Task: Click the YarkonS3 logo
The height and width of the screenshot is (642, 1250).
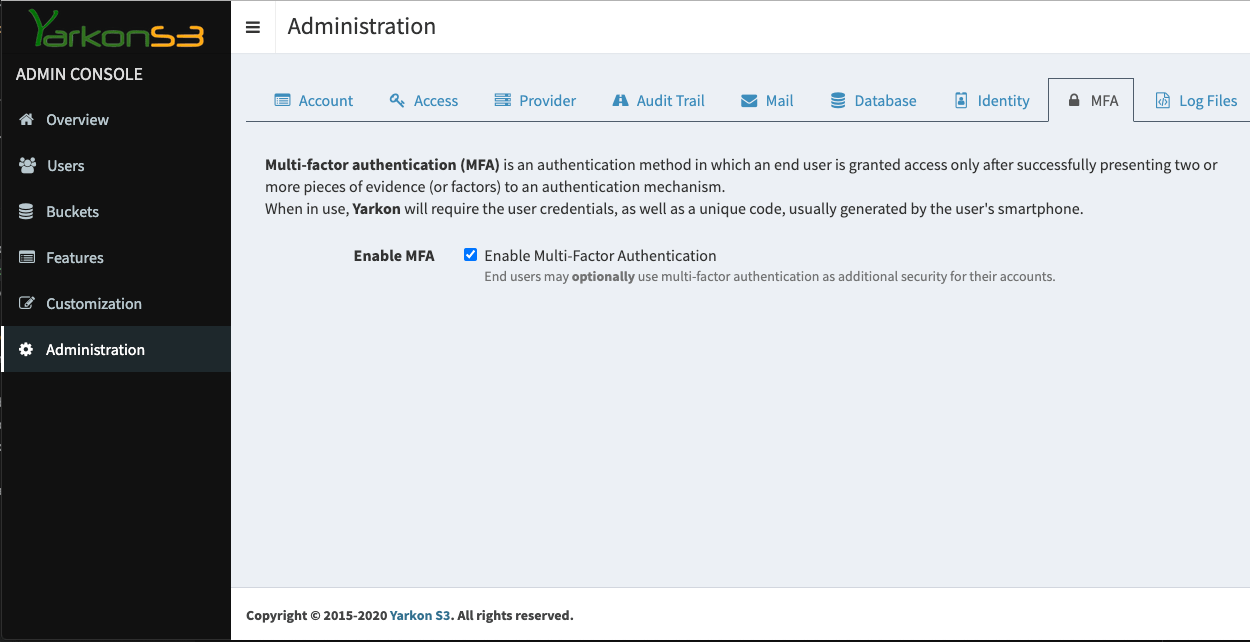Action: pos(116,30)
